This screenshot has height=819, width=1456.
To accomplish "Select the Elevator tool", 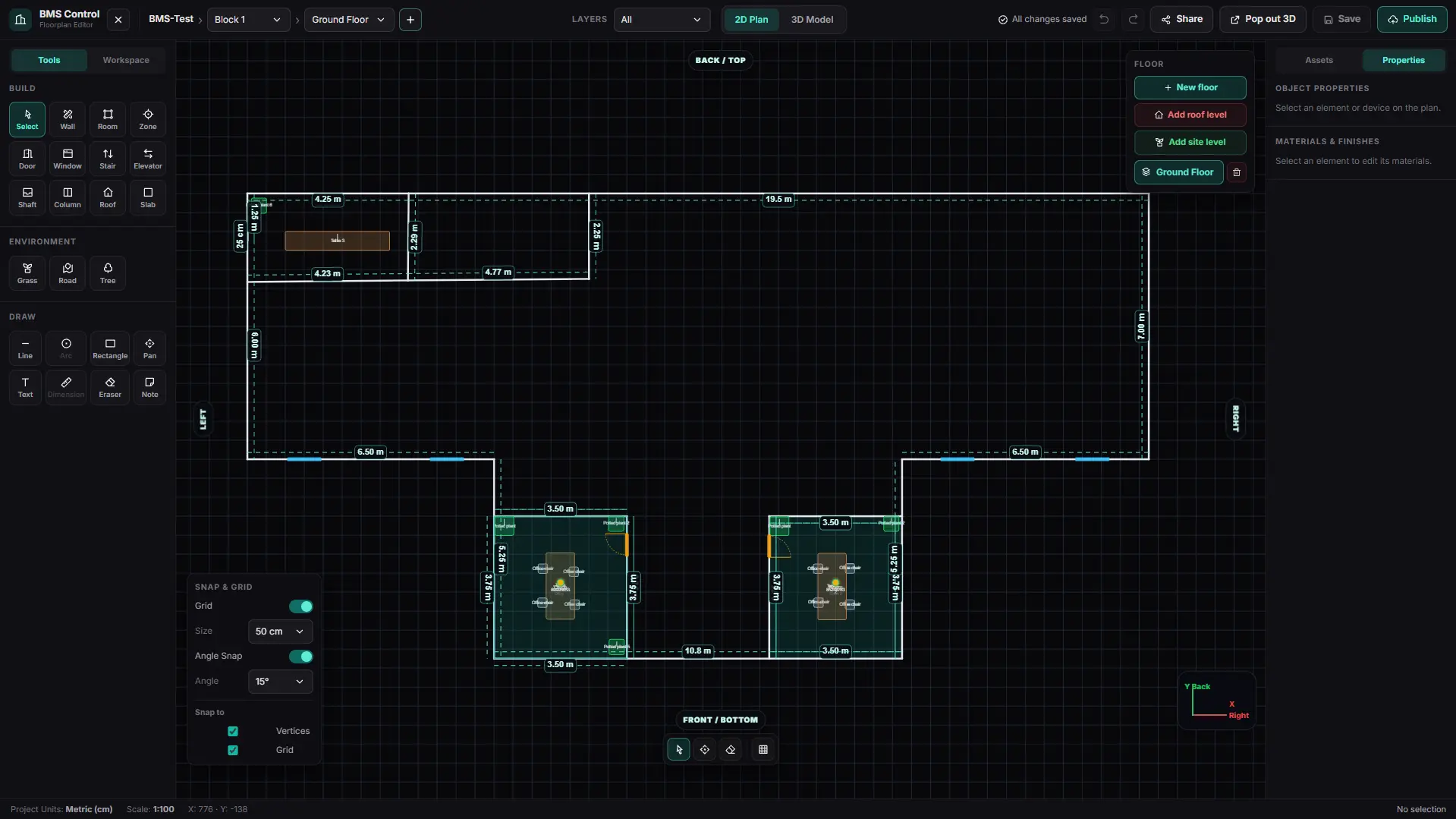I will [x=148, y=159].
